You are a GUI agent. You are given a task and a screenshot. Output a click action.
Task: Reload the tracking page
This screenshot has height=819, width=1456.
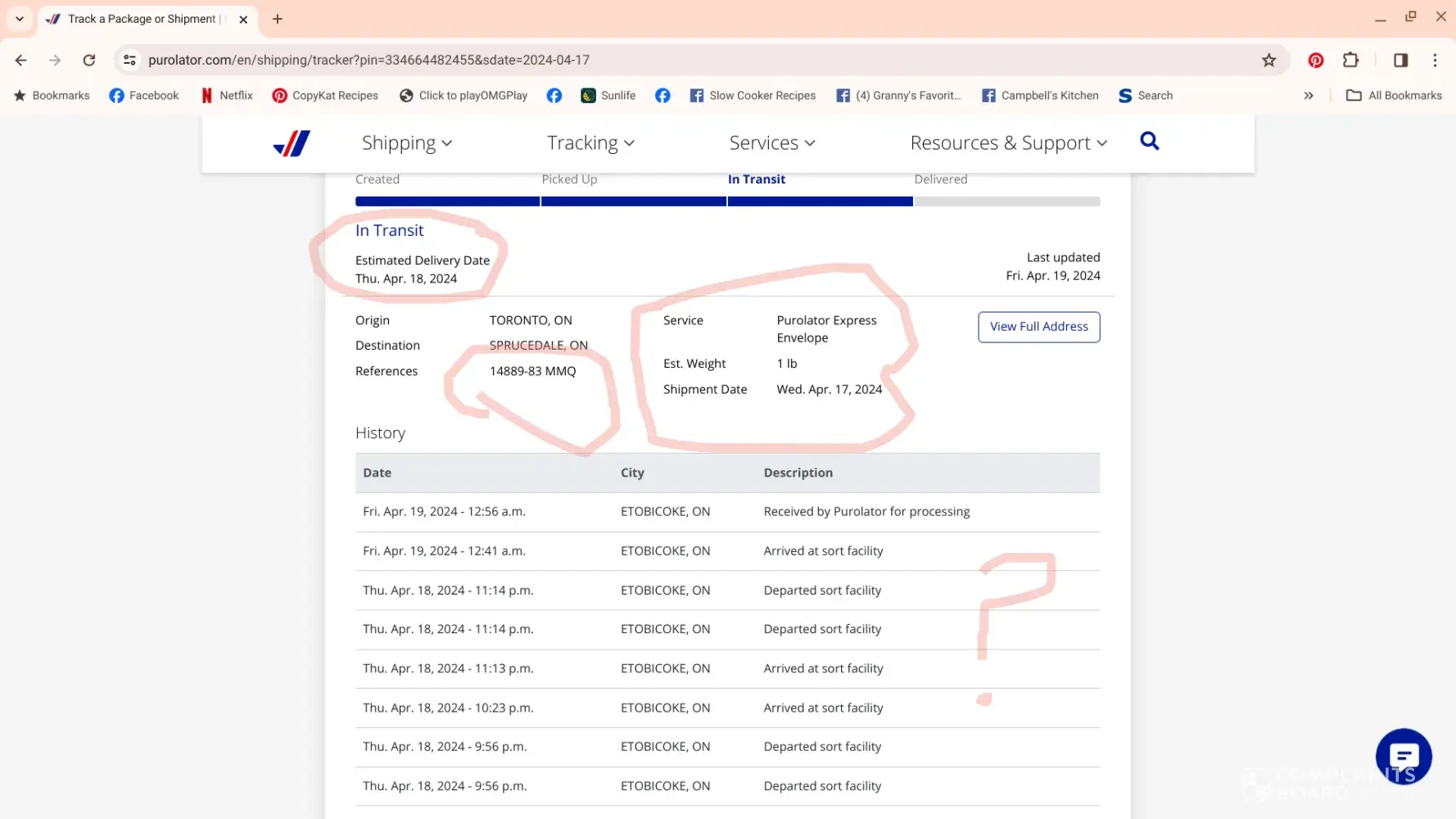click(x=89, y=60)
